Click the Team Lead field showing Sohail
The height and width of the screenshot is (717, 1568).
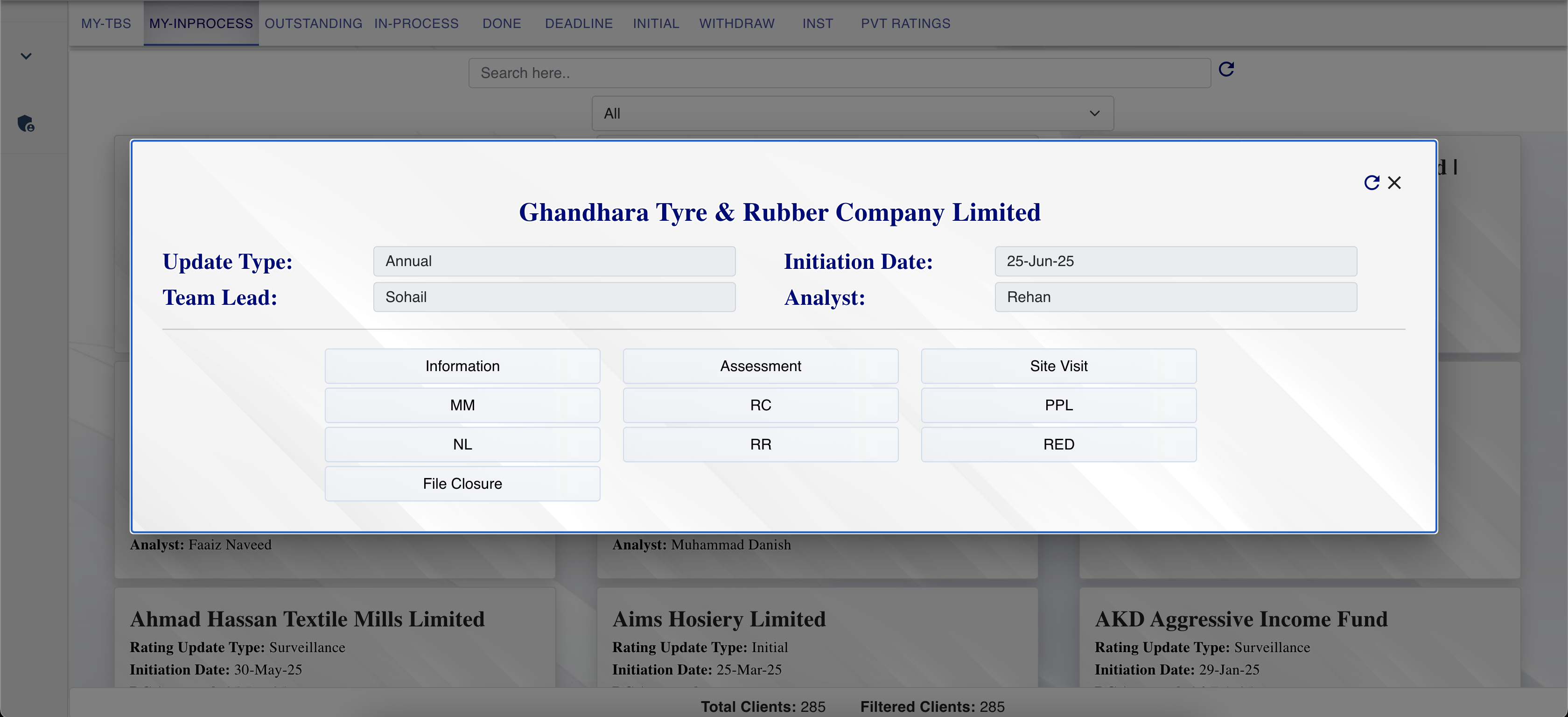[554, 297]
